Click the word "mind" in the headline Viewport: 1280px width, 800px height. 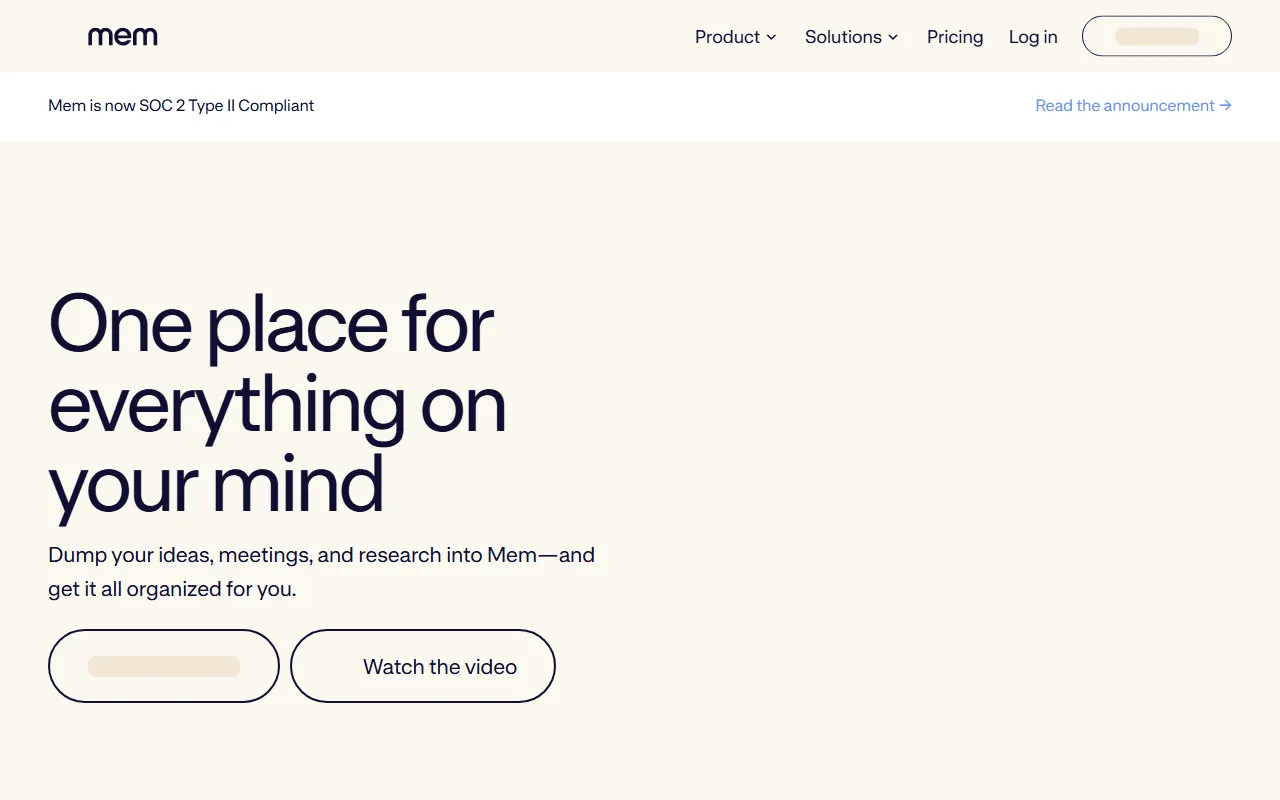pyautogui.click(x=298, y=484)
